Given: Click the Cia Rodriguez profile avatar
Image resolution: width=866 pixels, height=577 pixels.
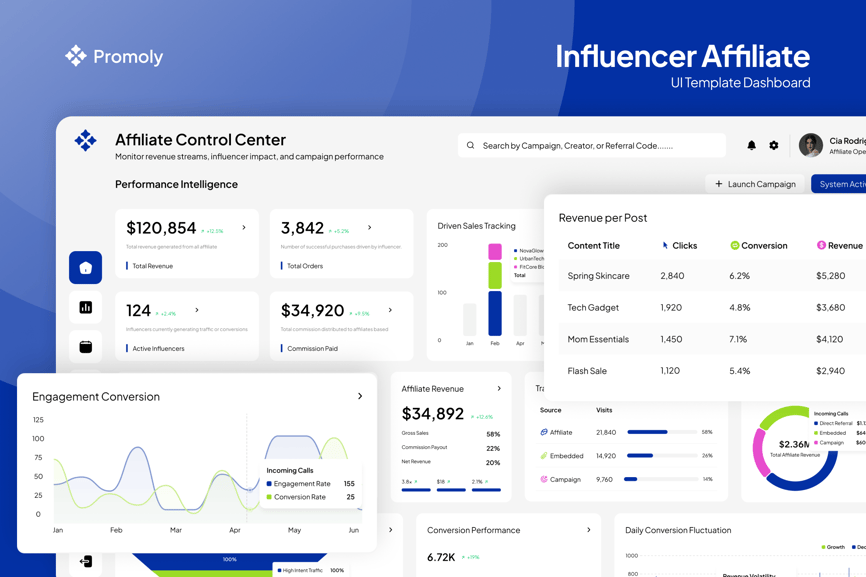Looking at the screenshot, I should pyautogui.click(x=811, y=145).
